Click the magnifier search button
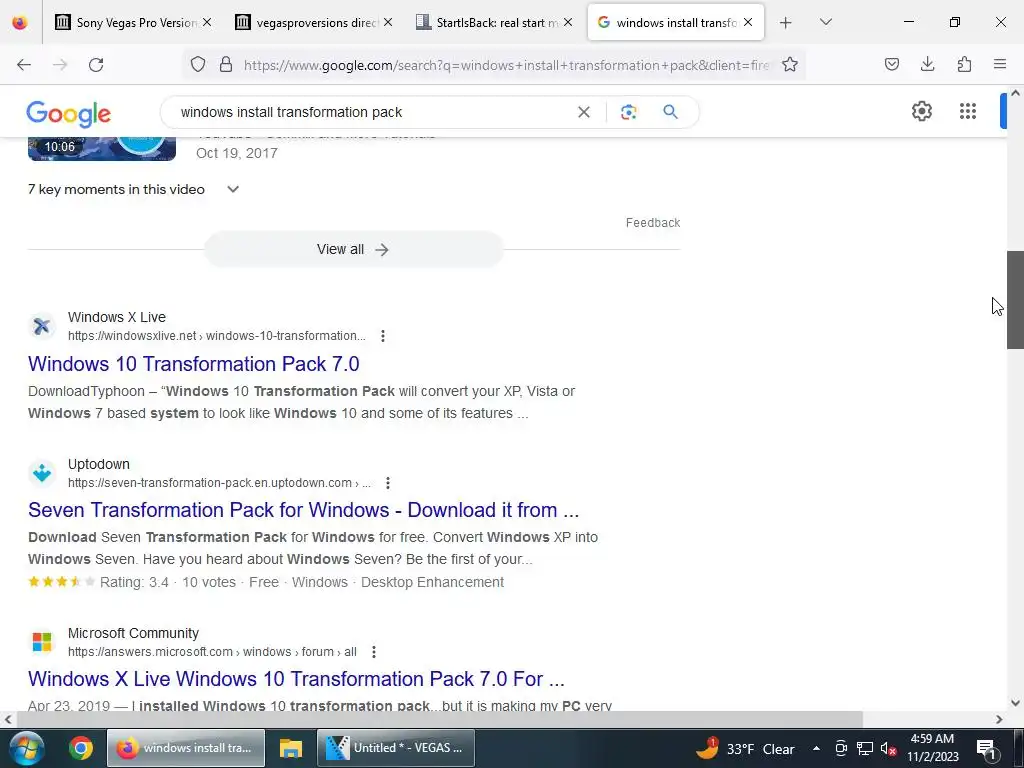 pyautogui.click(x=670, y=112)
